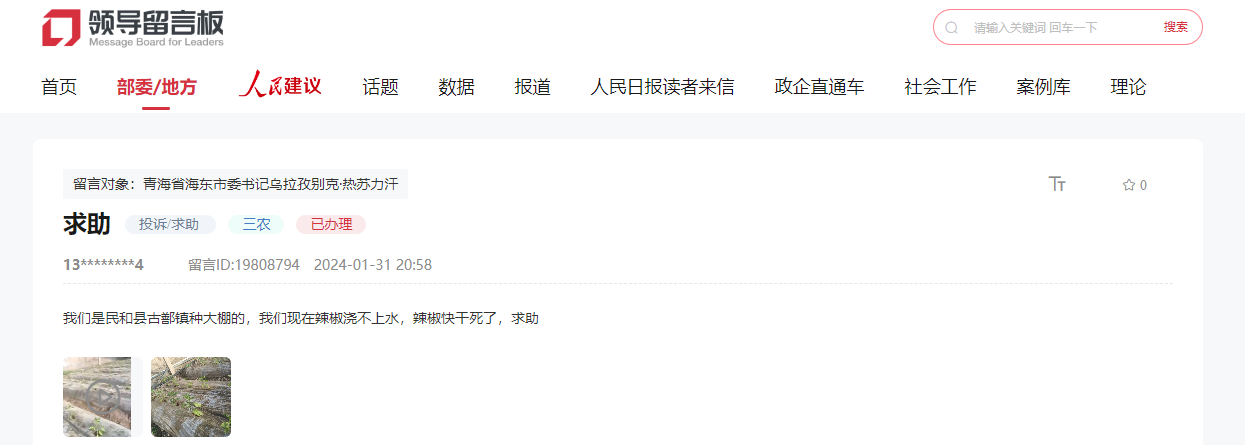
Task: Click the Message Board for Leaders logo
Action: click(x=133, y=27)
